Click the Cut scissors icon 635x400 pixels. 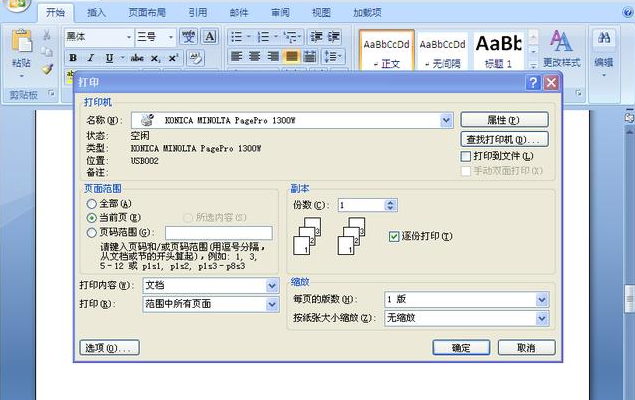click(x=47, y=35)
